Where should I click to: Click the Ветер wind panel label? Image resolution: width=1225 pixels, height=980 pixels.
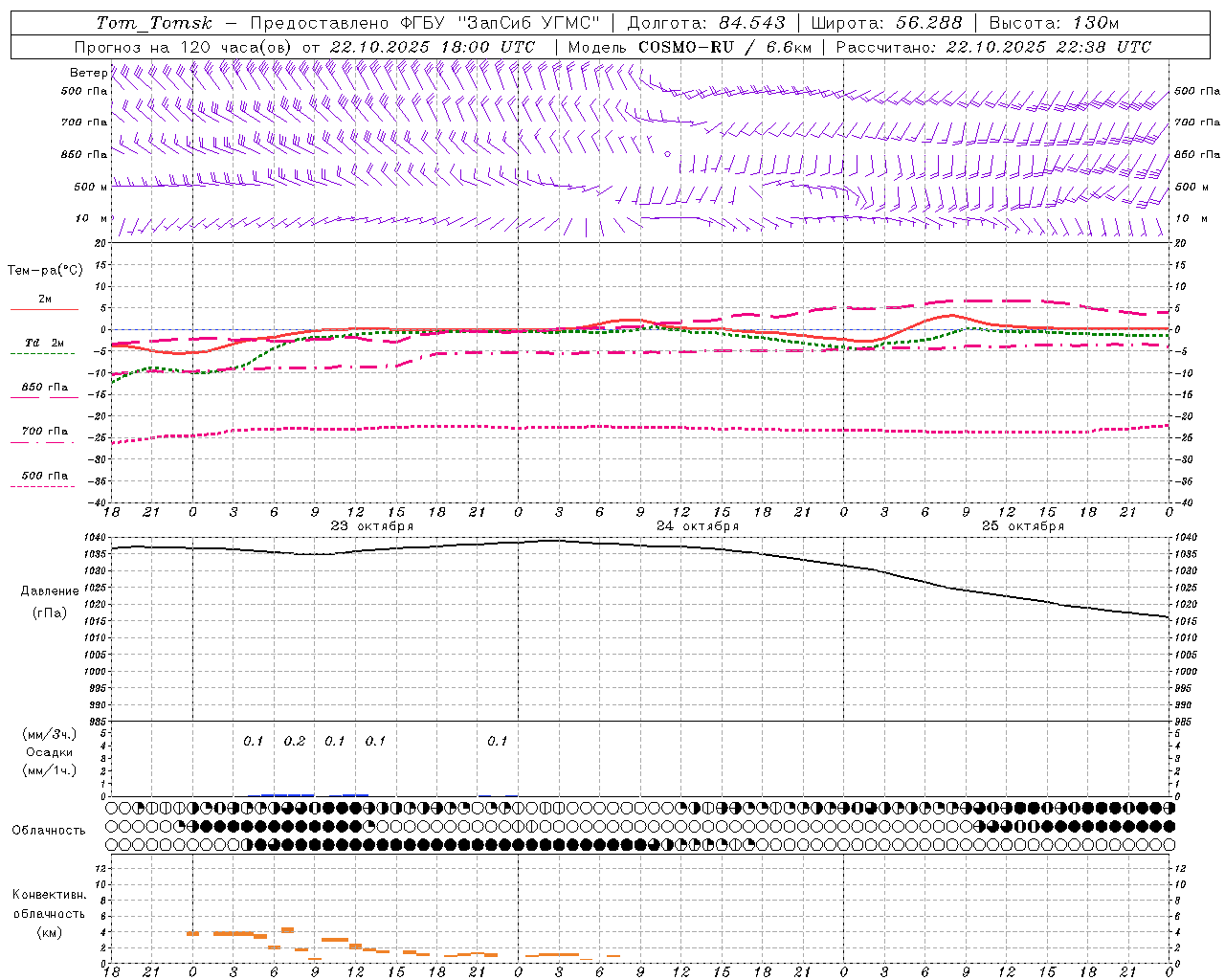(89, 73)
